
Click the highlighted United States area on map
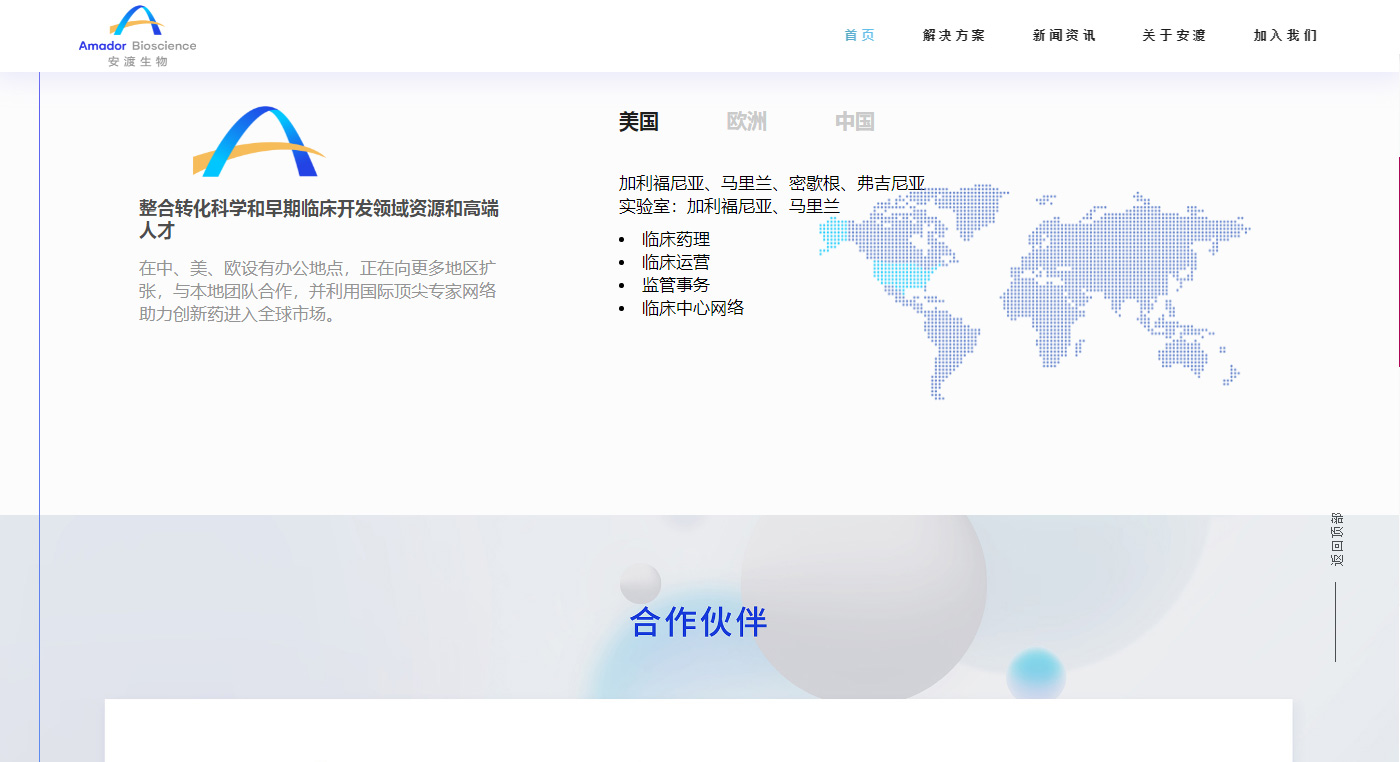[x=906, y=275]
